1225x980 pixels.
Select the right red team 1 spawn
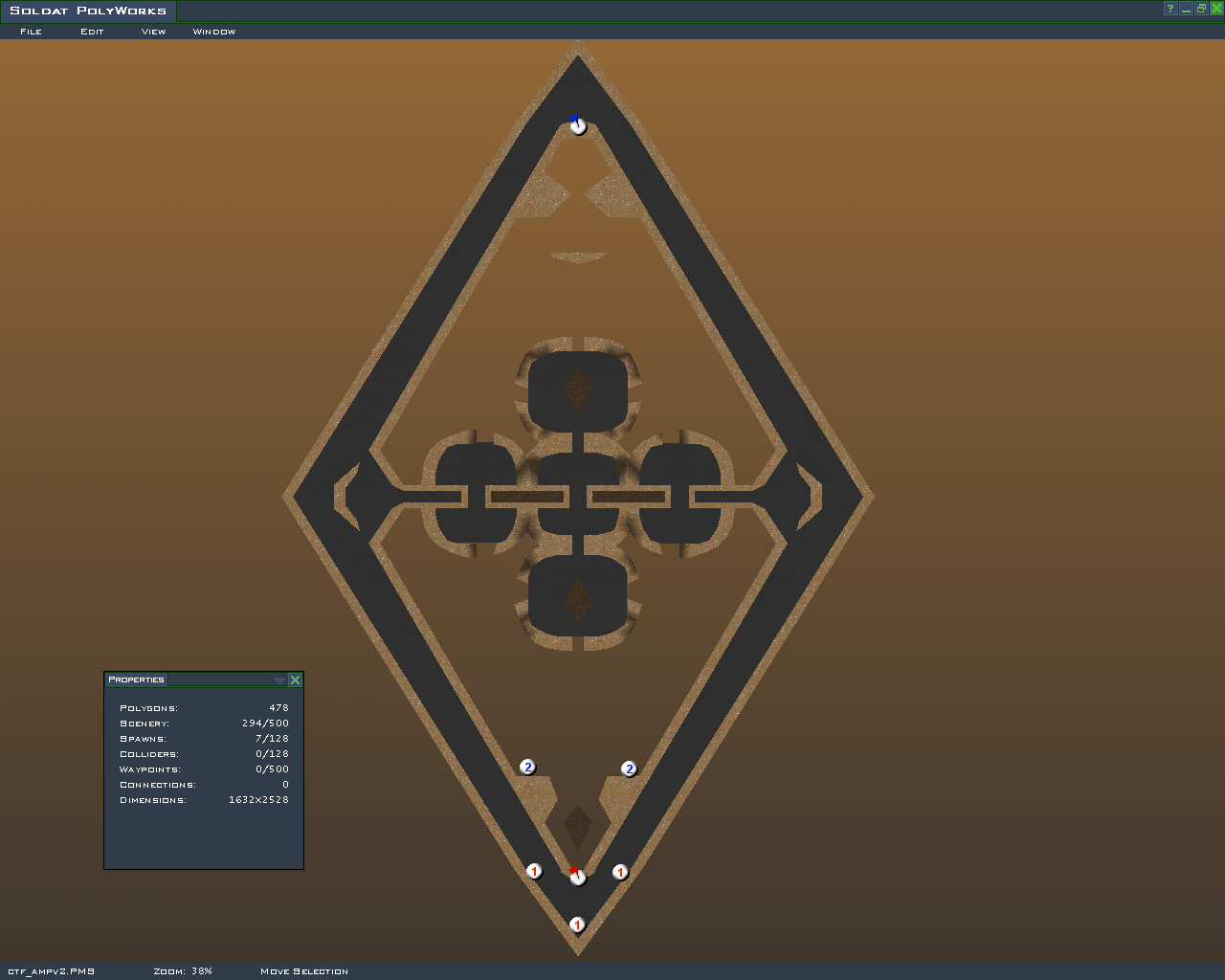(620, 872)
